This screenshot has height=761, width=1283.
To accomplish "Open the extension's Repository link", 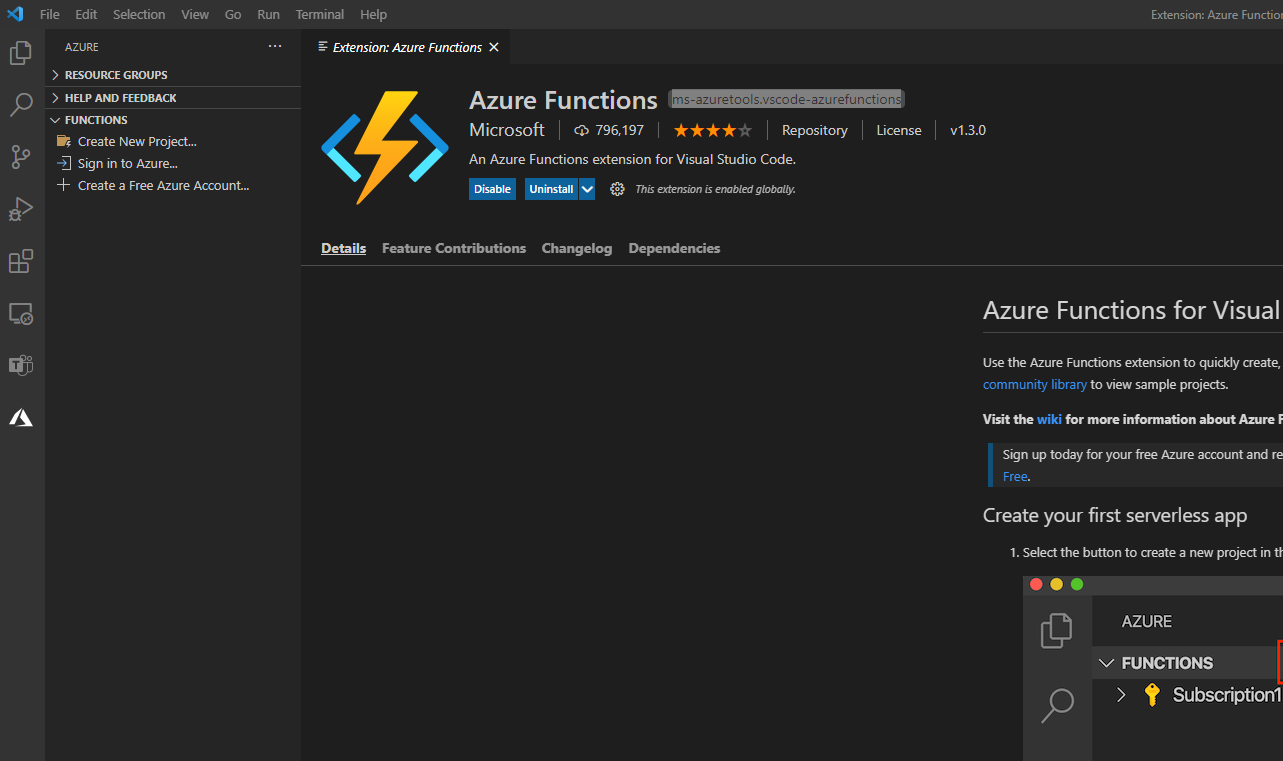I will [x=813, y=129].
